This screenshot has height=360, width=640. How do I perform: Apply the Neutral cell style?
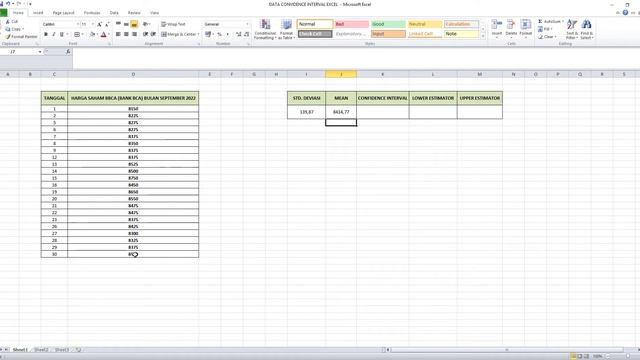pos(425,24)
